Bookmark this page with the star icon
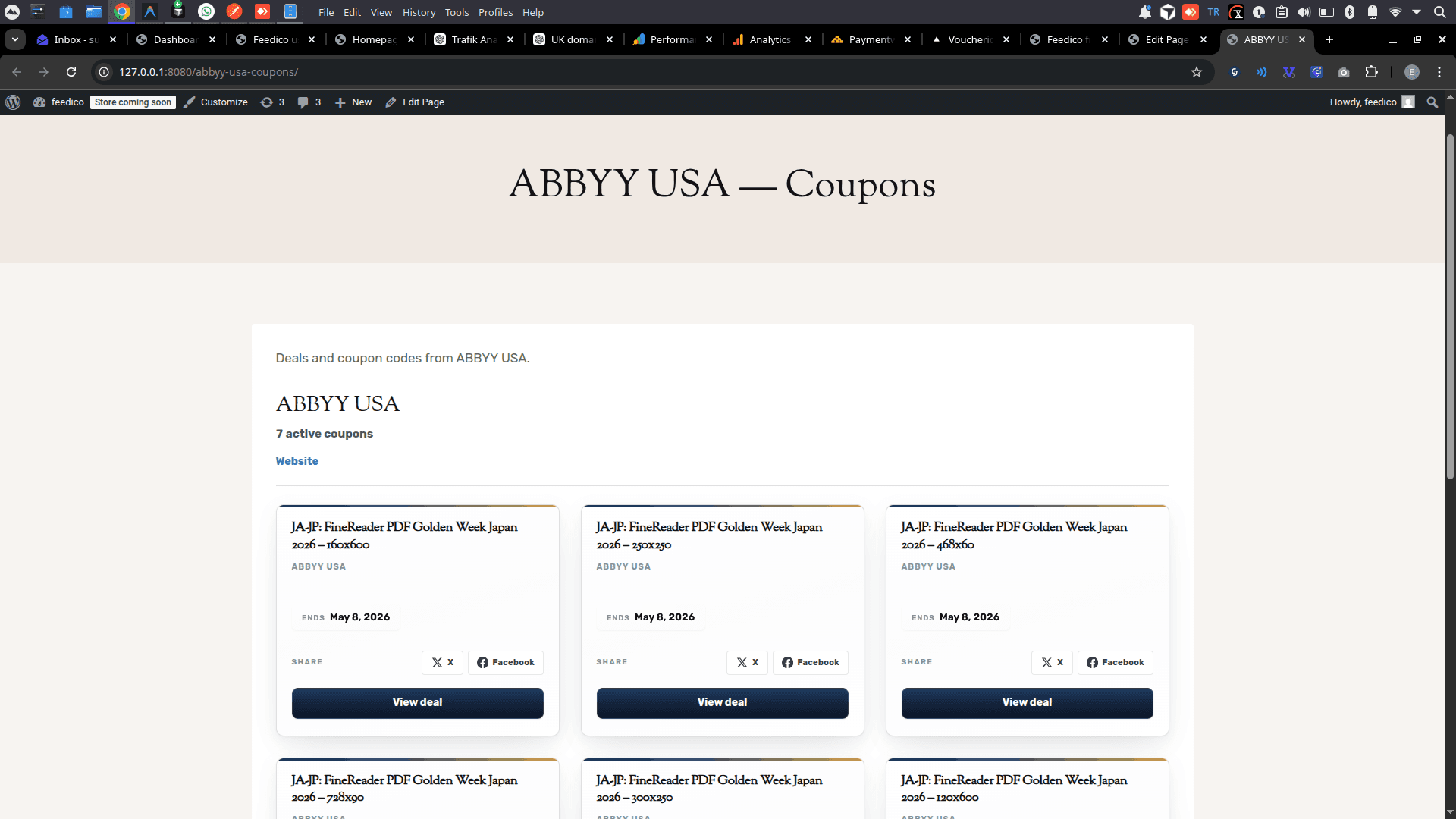 (x=1197, y=72)
